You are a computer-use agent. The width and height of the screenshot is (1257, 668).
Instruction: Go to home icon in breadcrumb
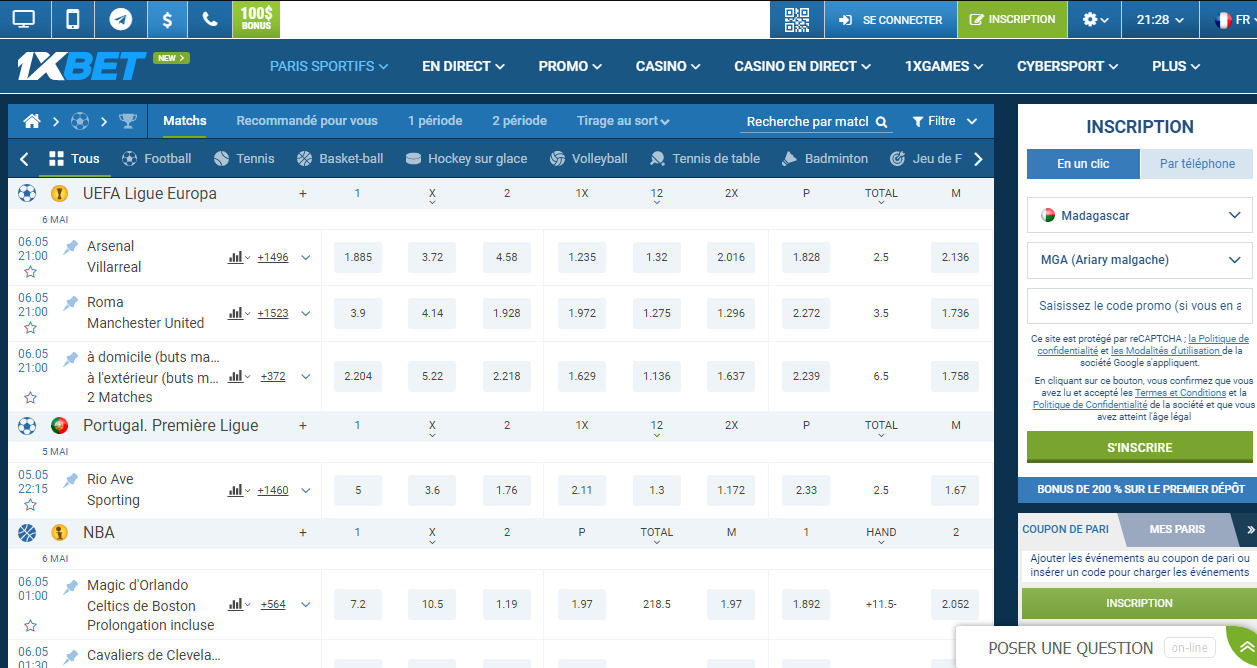pyautogui.click(x=32, y=121)
